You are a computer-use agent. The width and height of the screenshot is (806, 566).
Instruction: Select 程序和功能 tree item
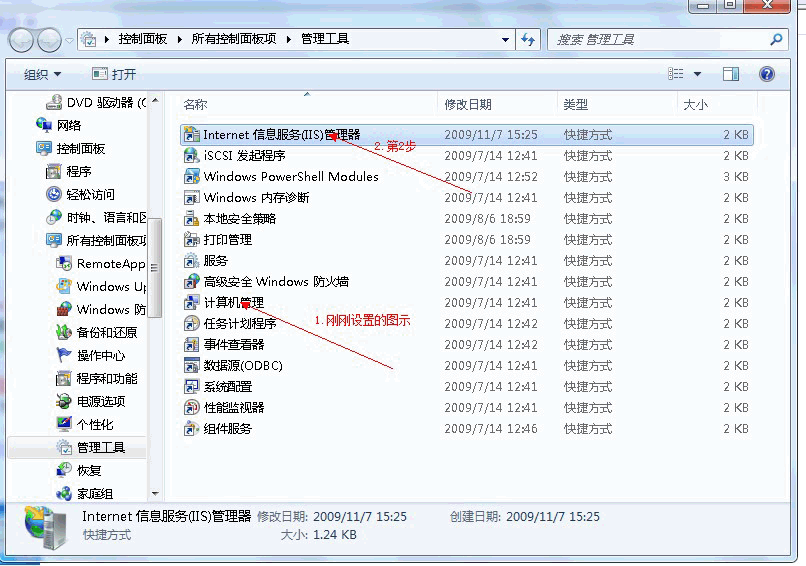tap(97, 379)
